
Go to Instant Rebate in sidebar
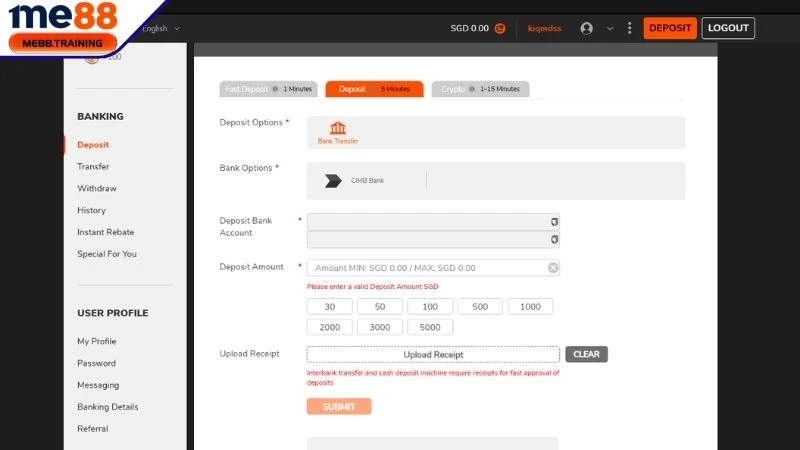click(x=105, y=232)
